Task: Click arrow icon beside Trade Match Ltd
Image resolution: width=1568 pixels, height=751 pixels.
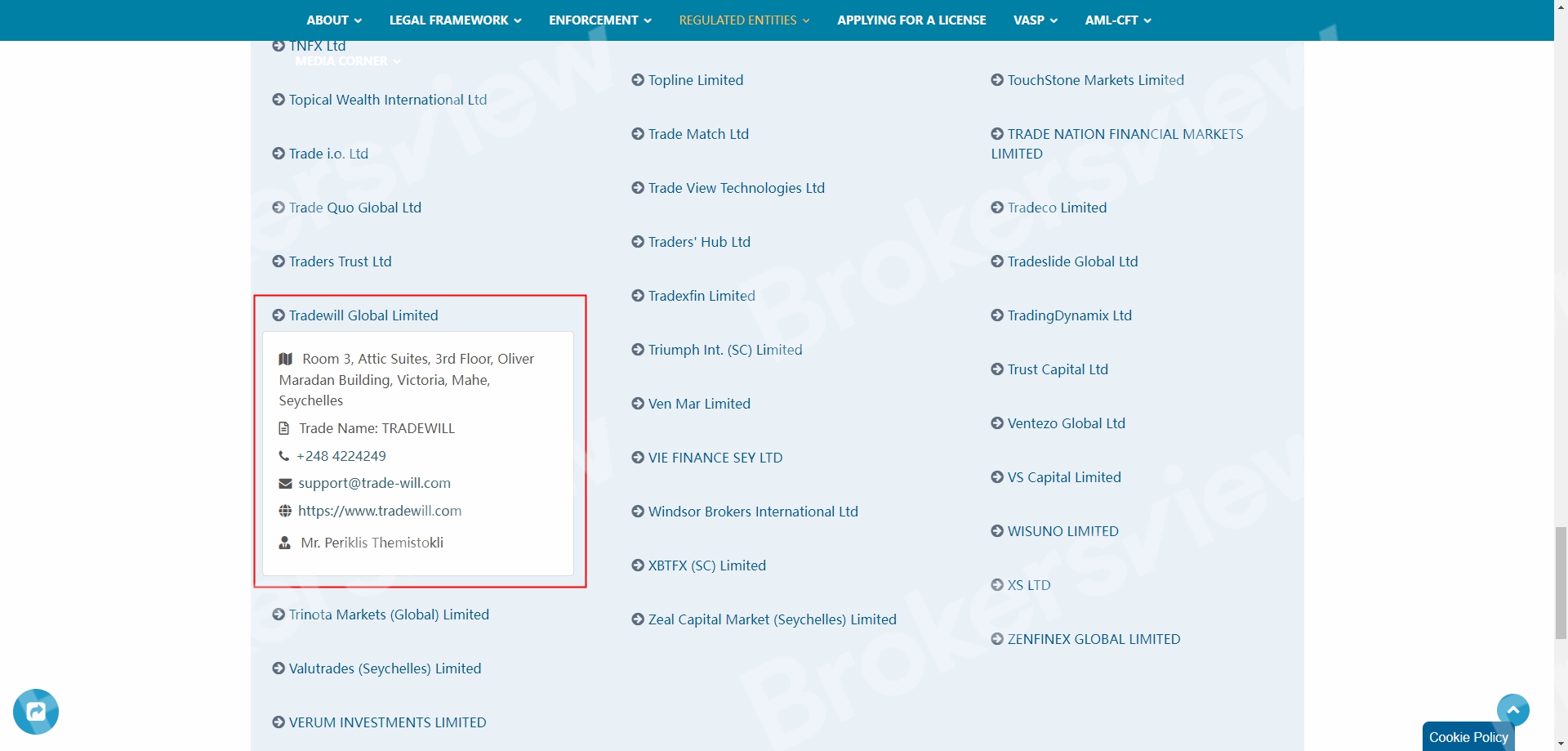Action: click(x=638, y=134)
